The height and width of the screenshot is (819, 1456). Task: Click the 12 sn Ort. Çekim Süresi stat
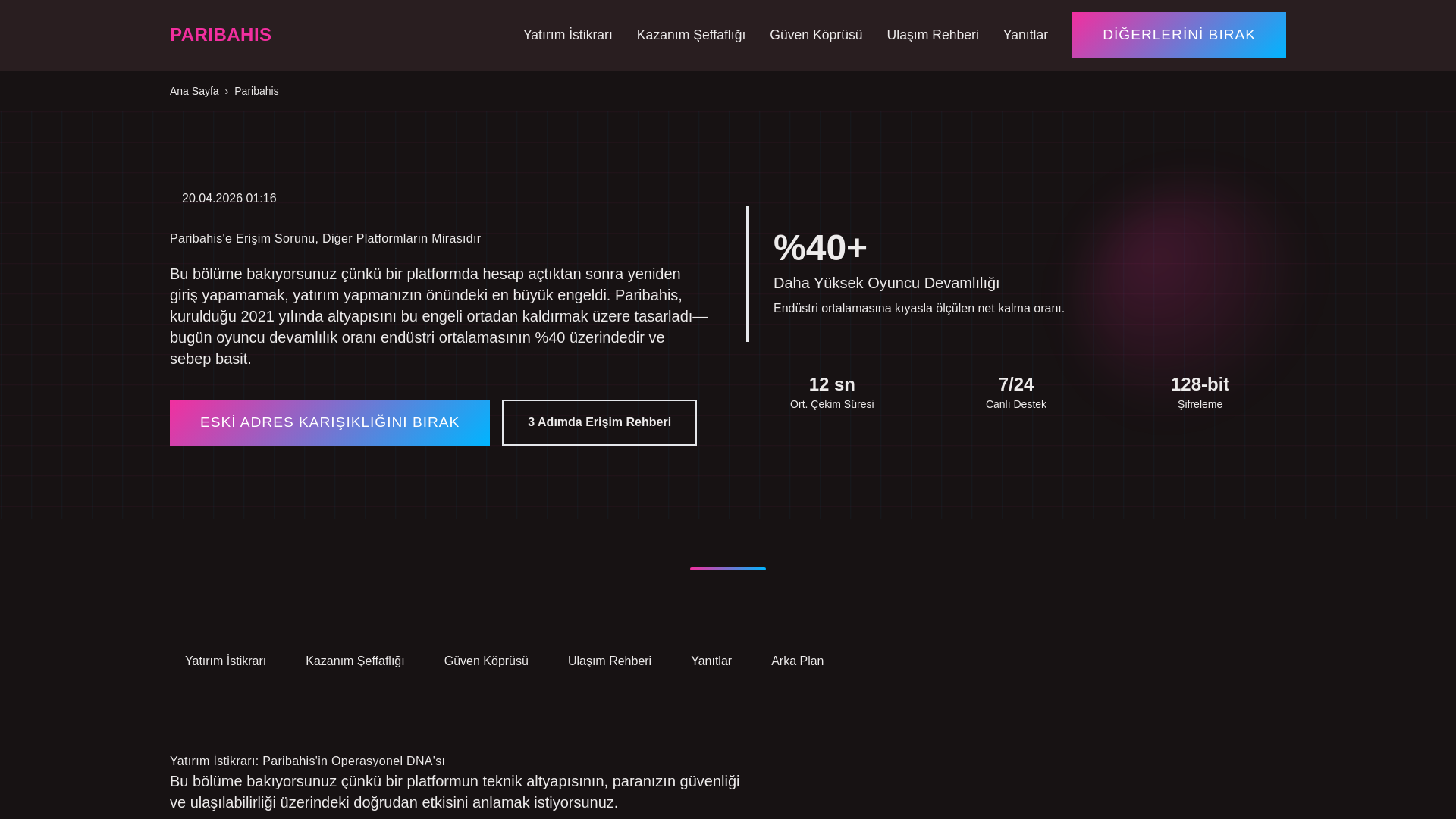tap(832, 393)
